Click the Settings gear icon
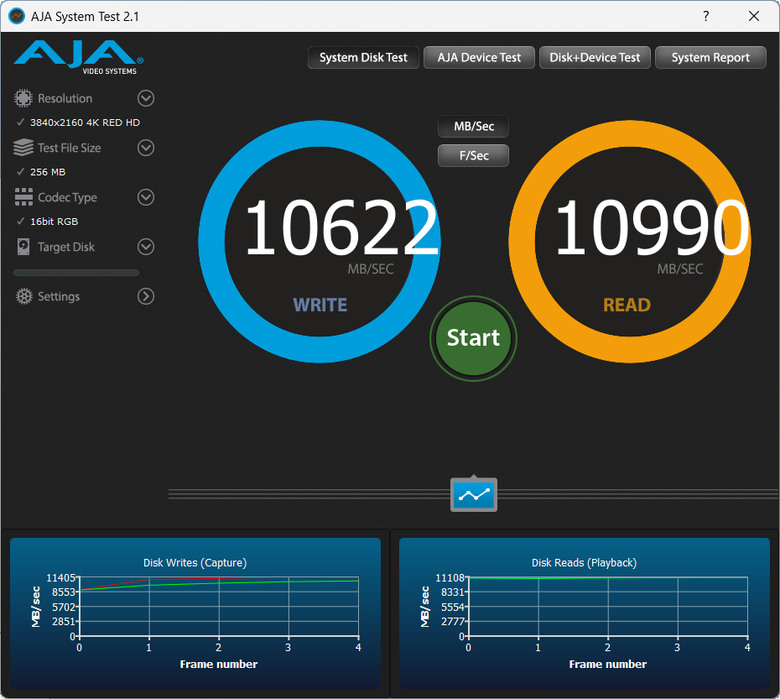 click(x=23, y=296)
